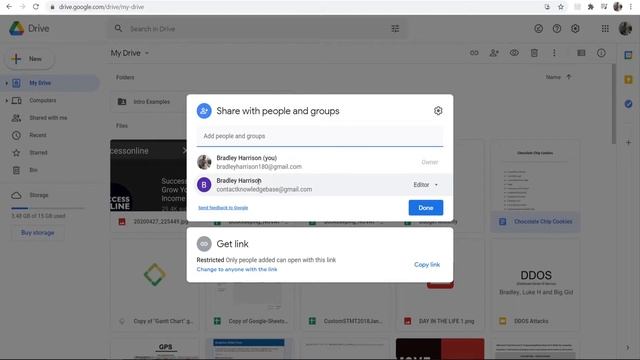Open Copy of "Gantt Chart" file
Viewport: 640px width, 360px height.
155,286
